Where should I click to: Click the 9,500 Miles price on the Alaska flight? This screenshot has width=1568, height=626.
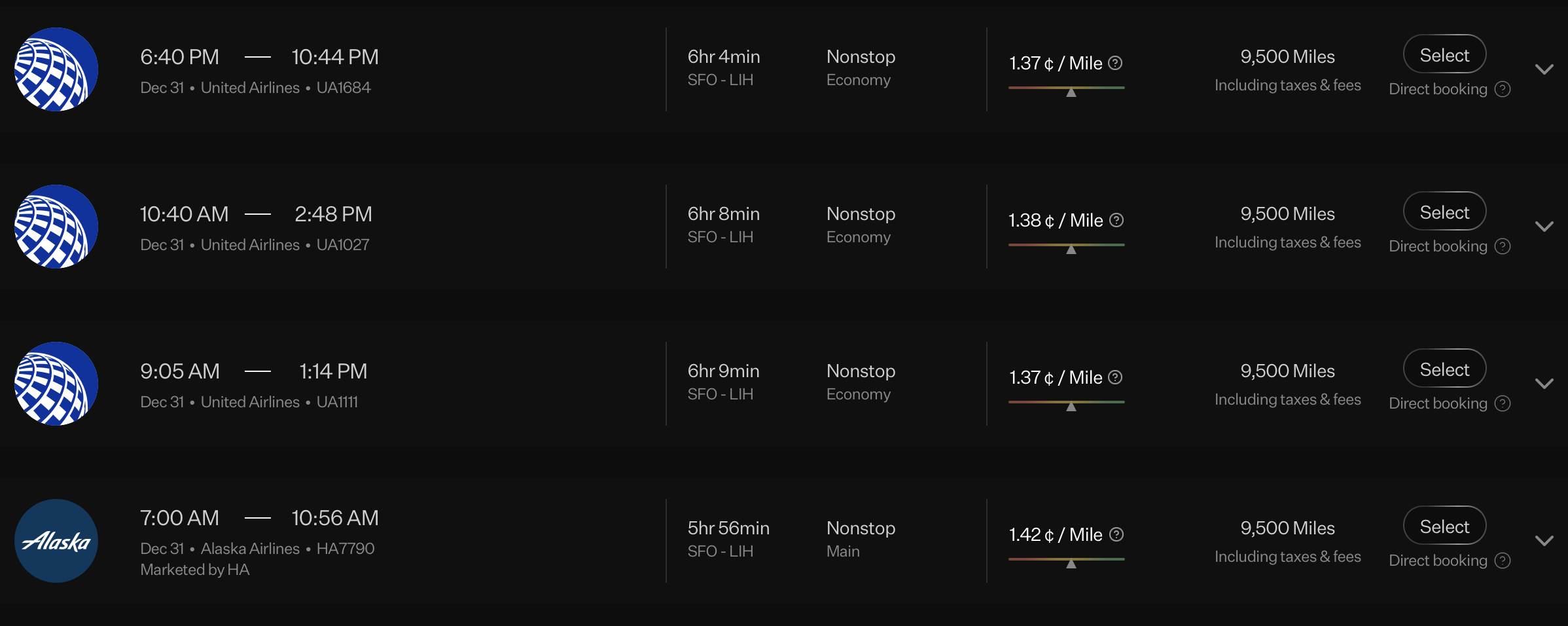[1287, 528]
